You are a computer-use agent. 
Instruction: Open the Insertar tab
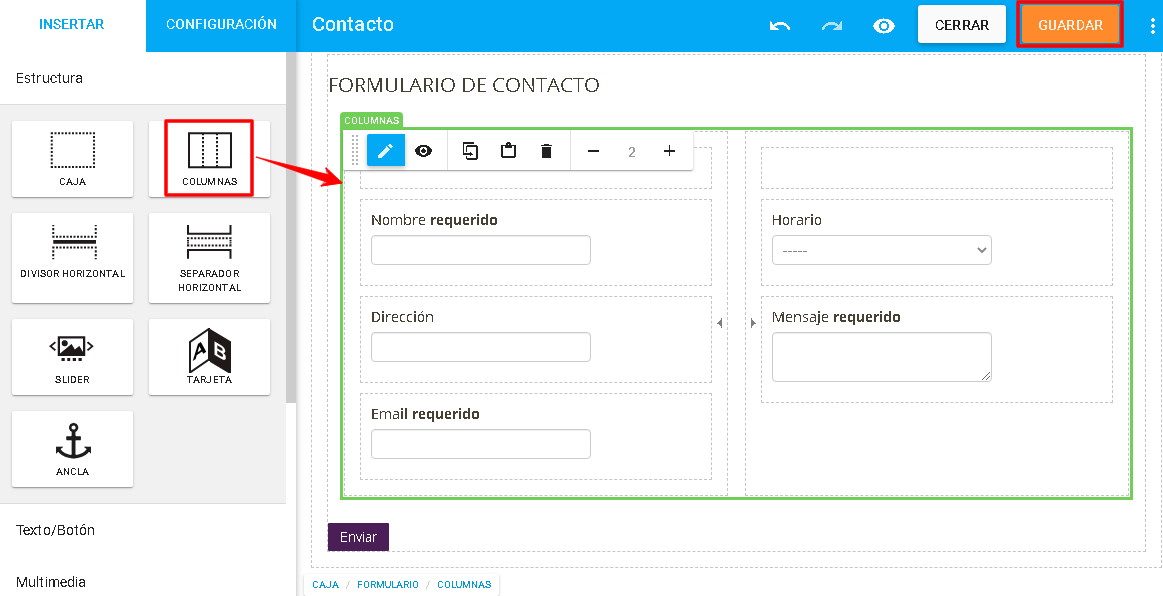[x=72, y=24]
